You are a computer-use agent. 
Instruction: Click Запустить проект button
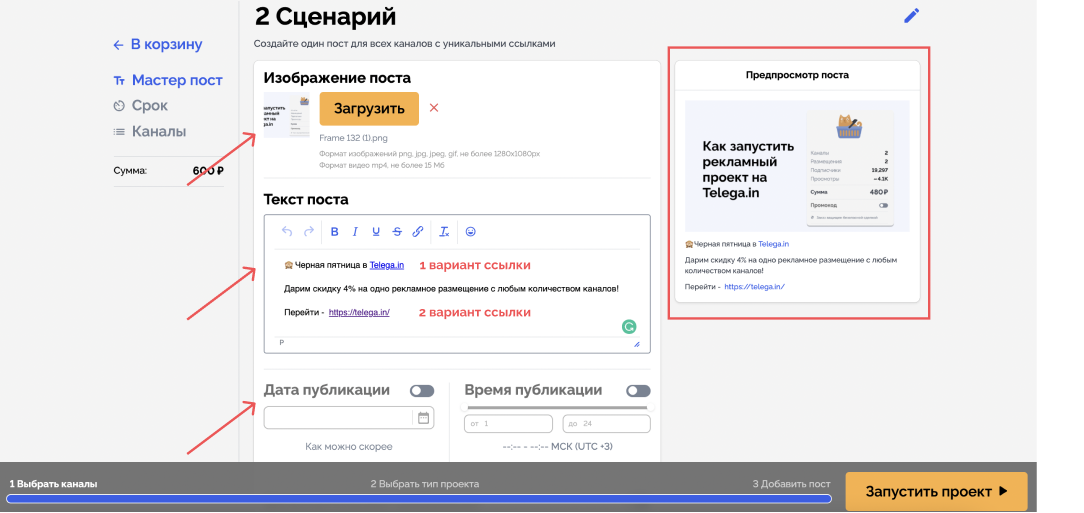click(x=936, y=492)
